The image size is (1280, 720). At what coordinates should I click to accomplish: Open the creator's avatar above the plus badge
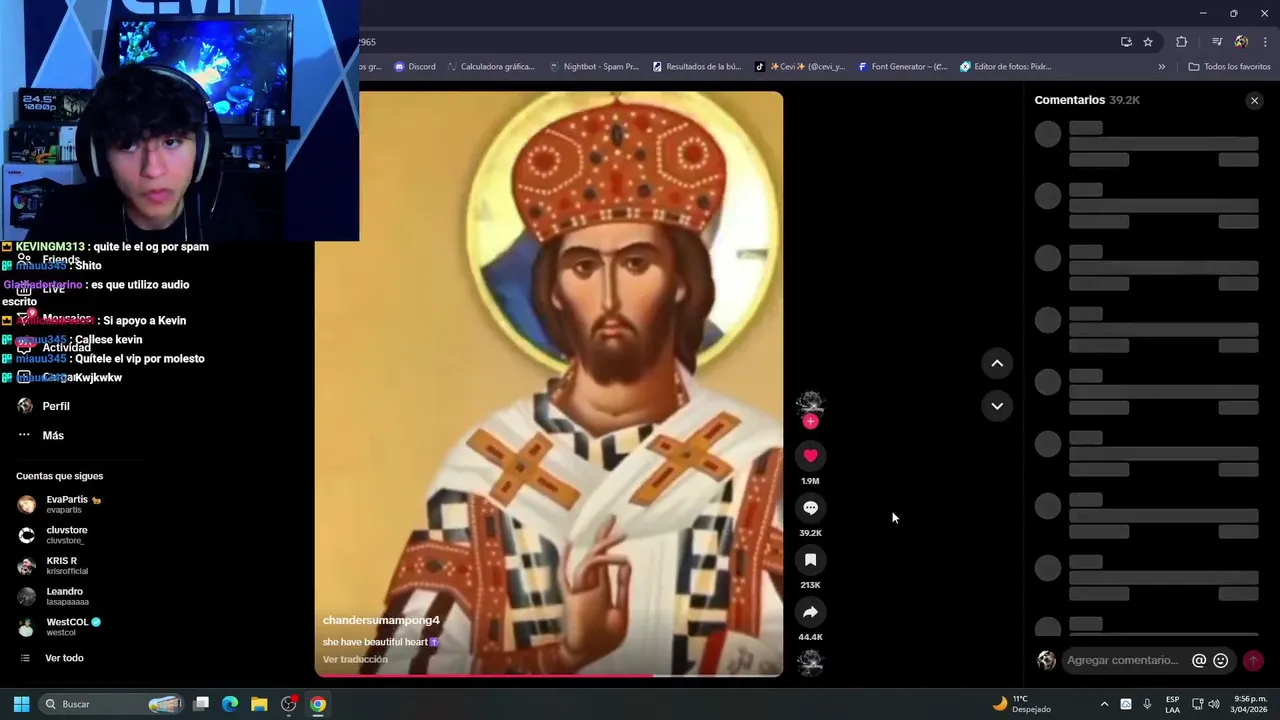(x=810, y=404)
